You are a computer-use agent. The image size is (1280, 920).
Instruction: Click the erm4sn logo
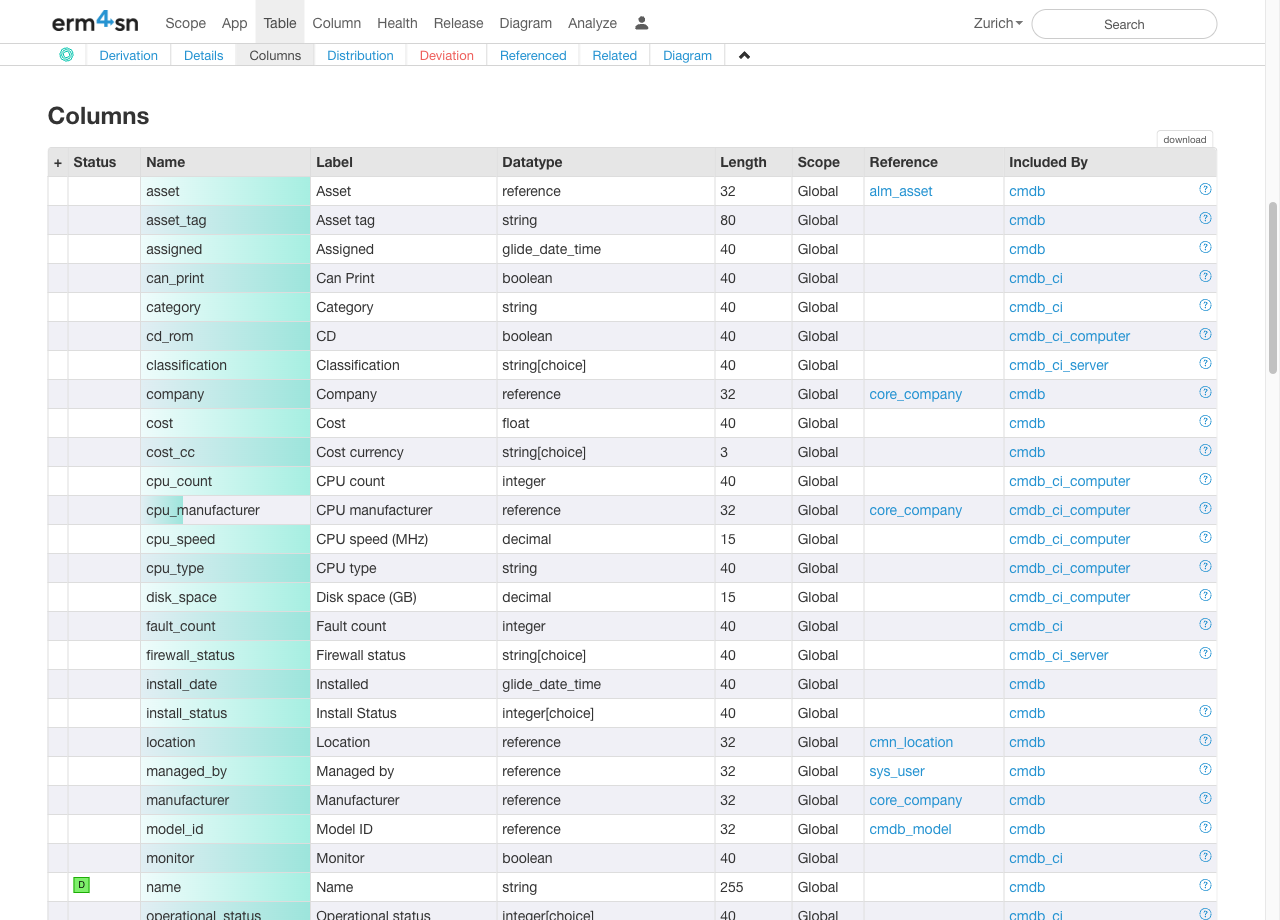point(95,23)
